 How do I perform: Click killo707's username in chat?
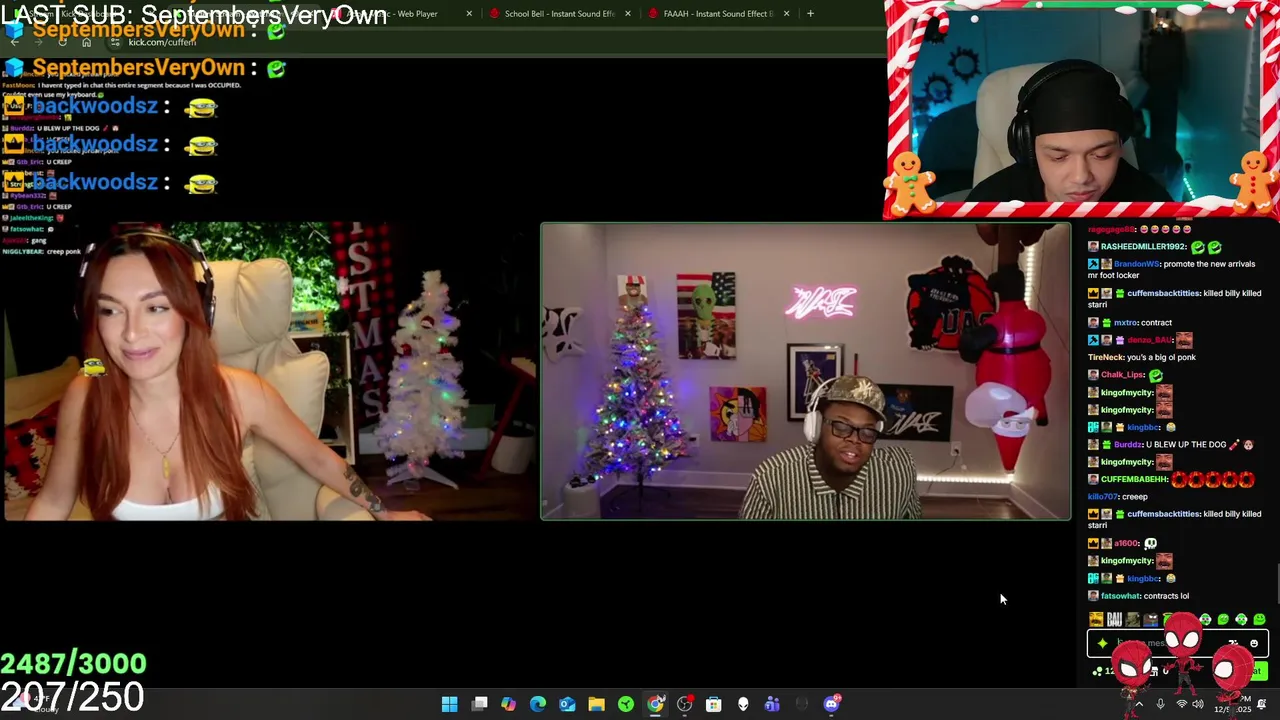point(1102,497)
